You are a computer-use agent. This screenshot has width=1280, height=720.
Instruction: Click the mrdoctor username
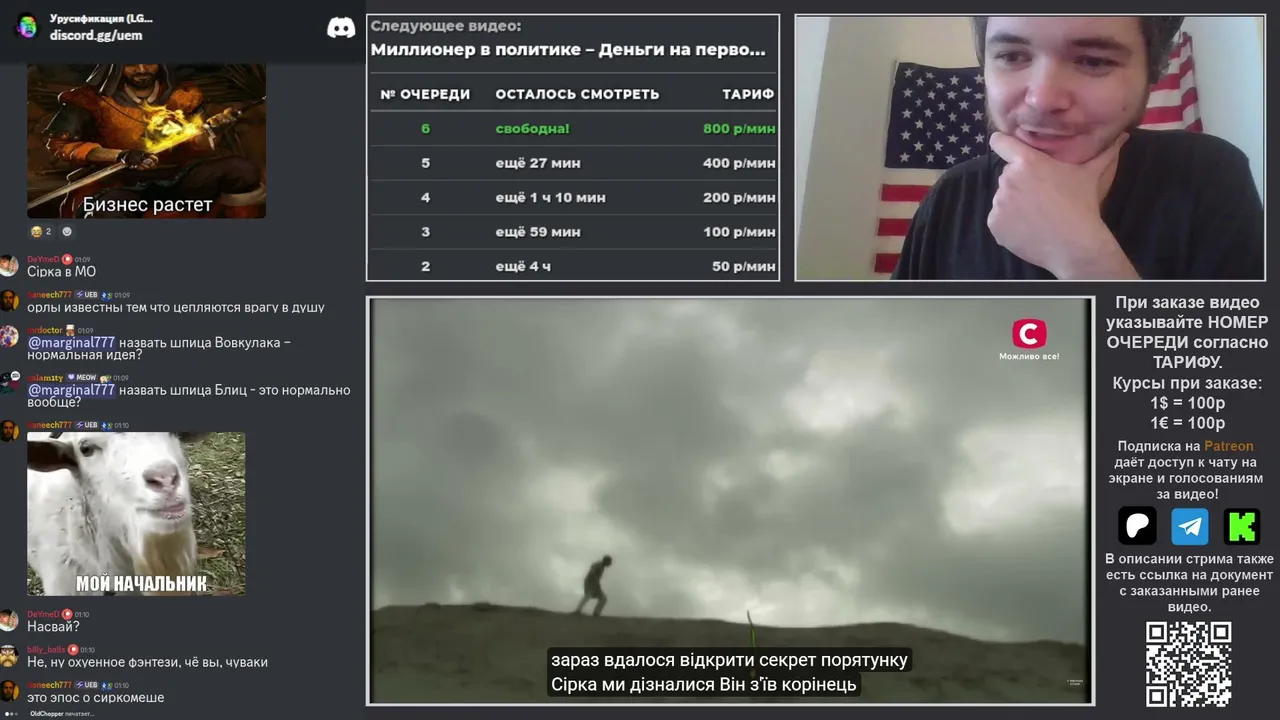(45, 330)
